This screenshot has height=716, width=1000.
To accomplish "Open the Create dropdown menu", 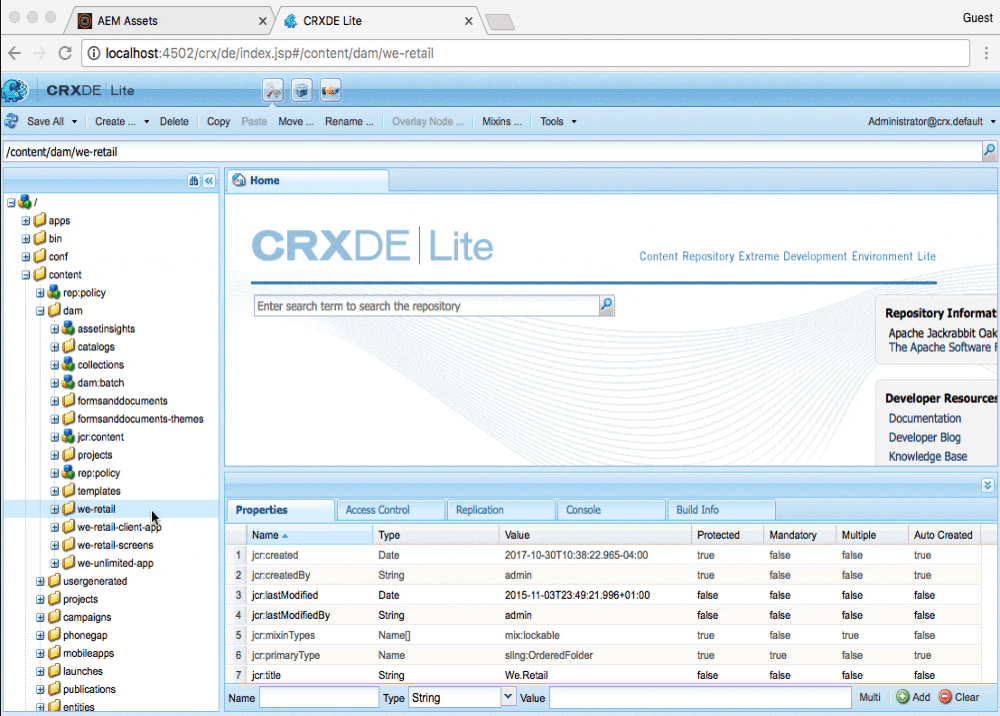I will pyautogui.click(x=121, y=121).
